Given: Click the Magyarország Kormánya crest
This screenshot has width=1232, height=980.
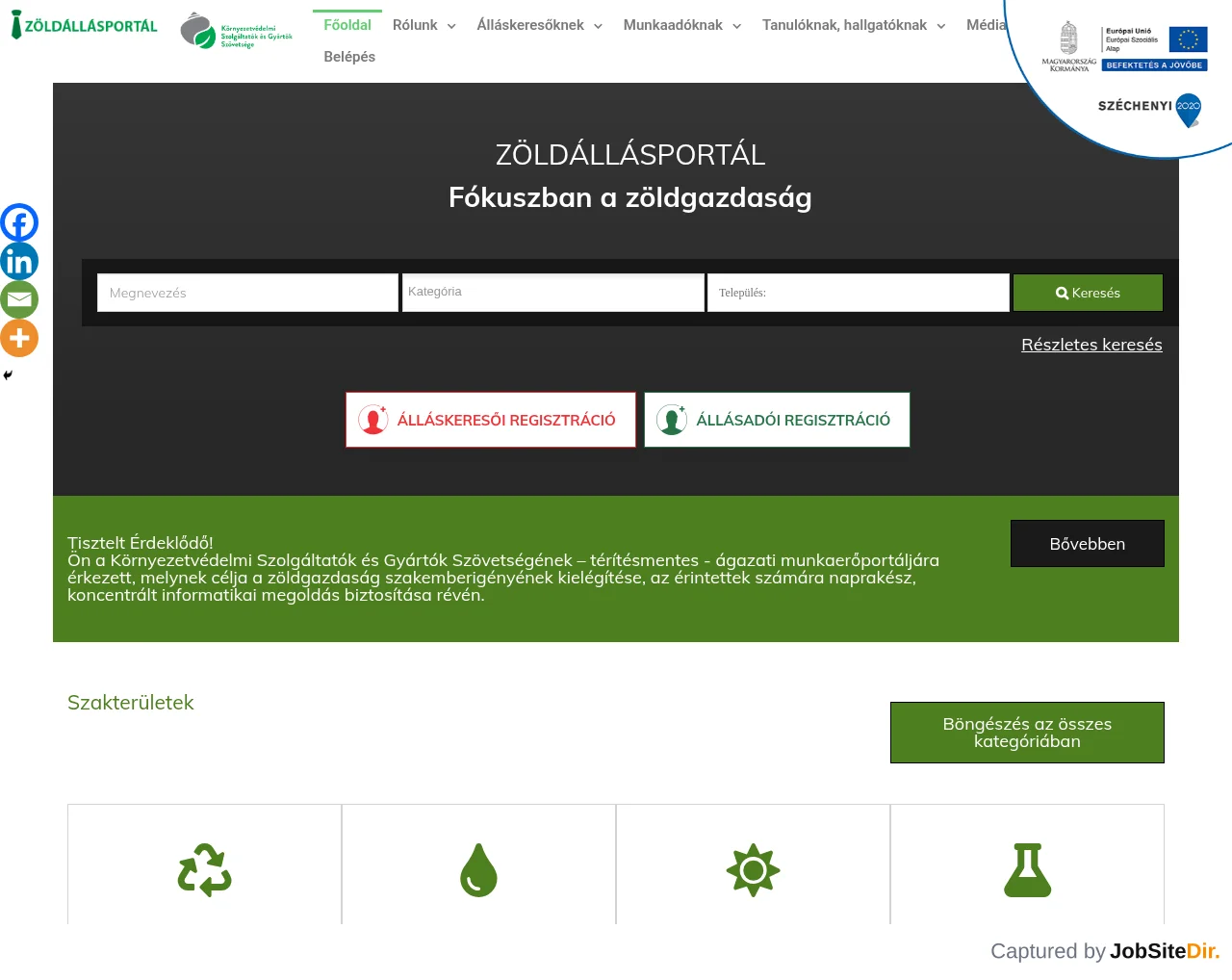Looking at the screenshot, I should [1068, 46].
